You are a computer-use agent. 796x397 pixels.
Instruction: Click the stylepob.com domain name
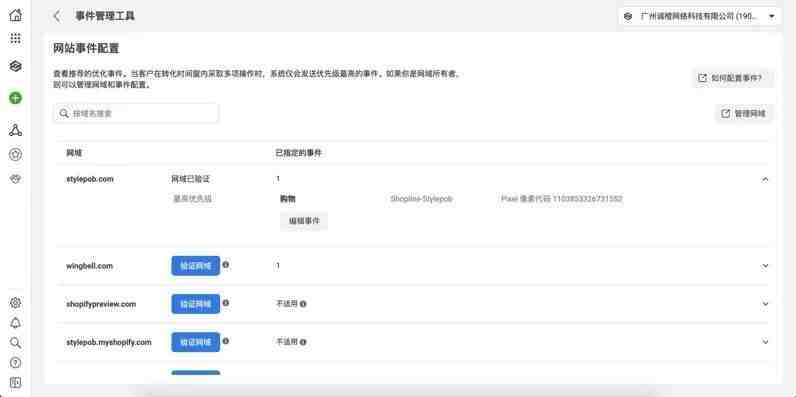click(90, 179)
